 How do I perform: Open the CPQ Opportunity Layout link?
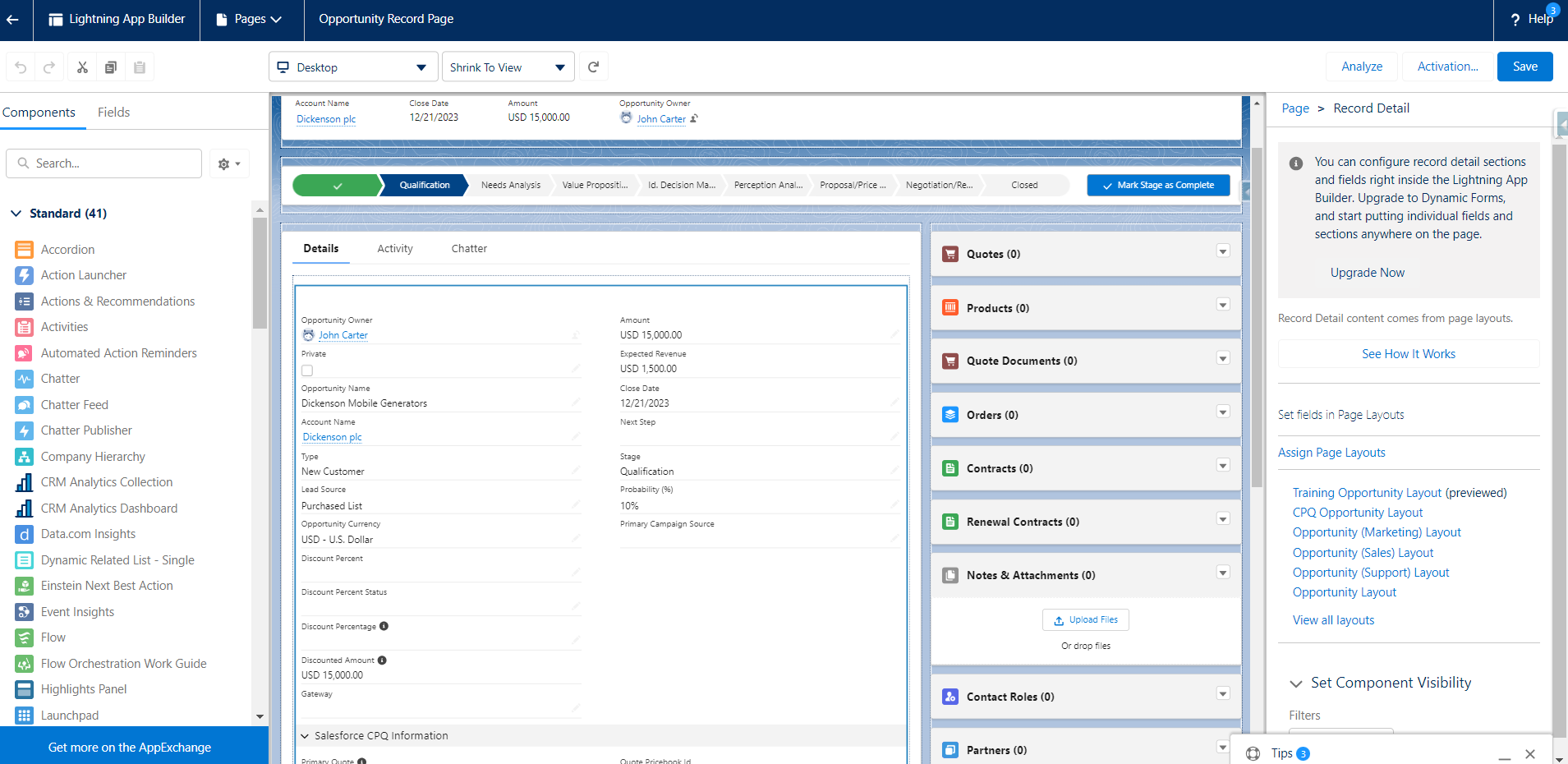click(1357, 513)
